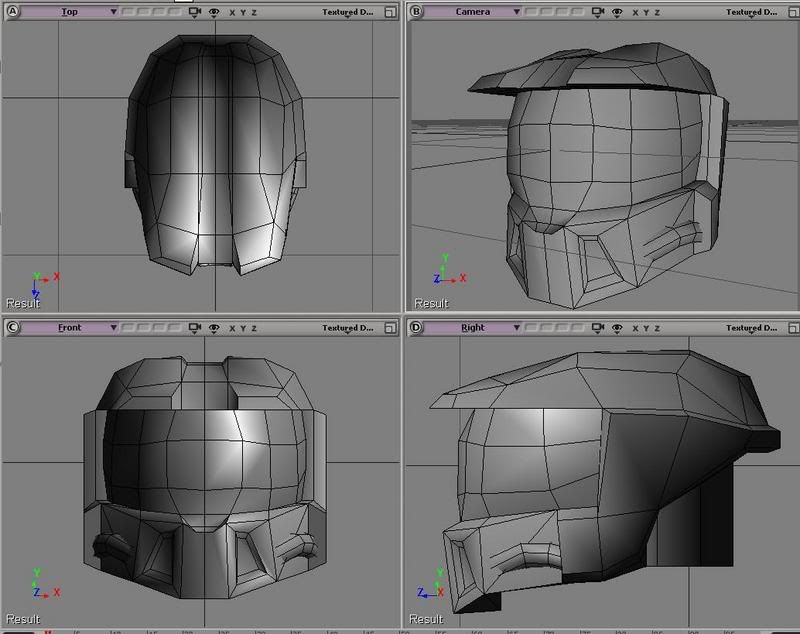800x634 pixels.
Task: Open Textured D... display mode in viewport D
Action: coord(752,328)
